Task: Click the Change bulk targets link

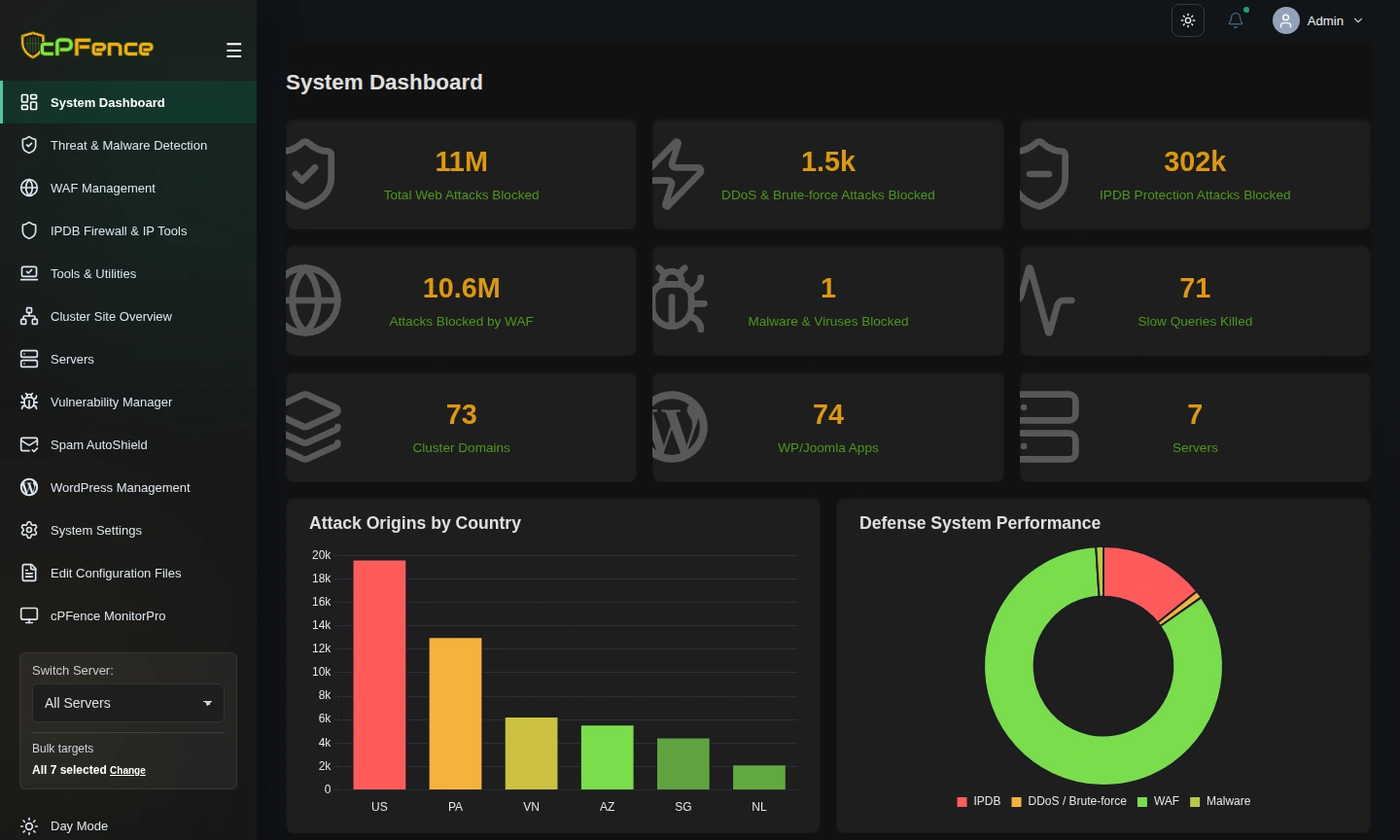Action: (x=127, y=770)
